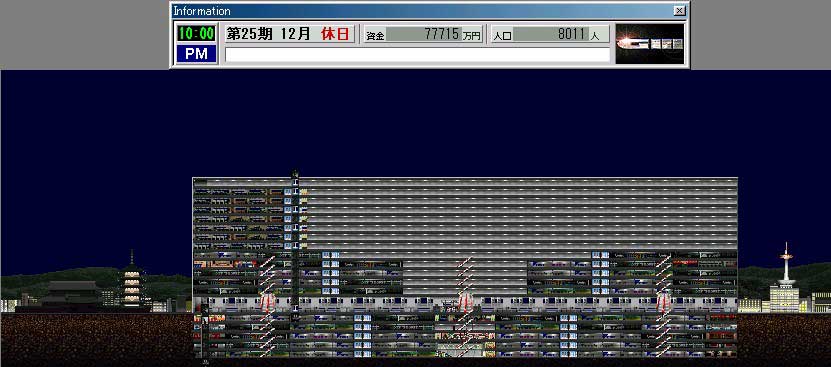Open the tower rating star image
Viewport: 831px width, 367px height.
click(x=650, y=43)
